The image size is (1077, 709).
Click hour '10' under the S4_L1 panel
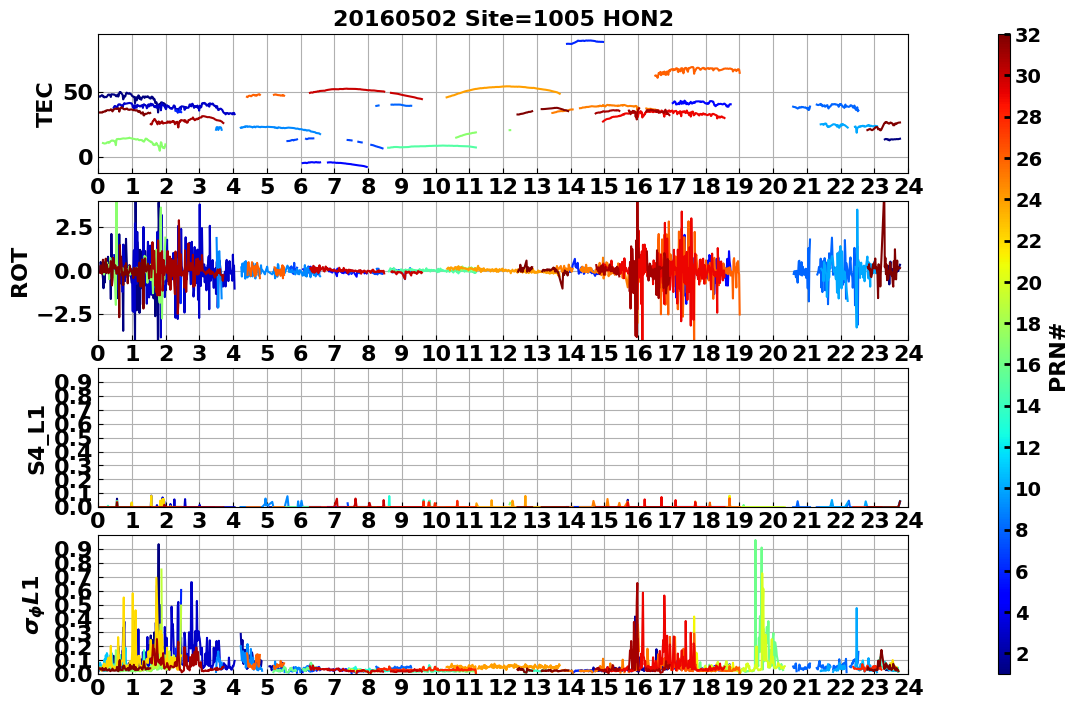coord(435,520)
